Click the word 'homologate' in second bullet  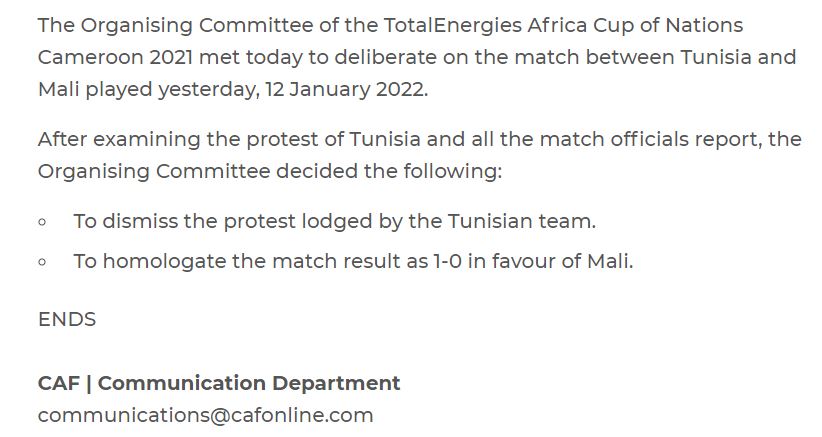165,263
